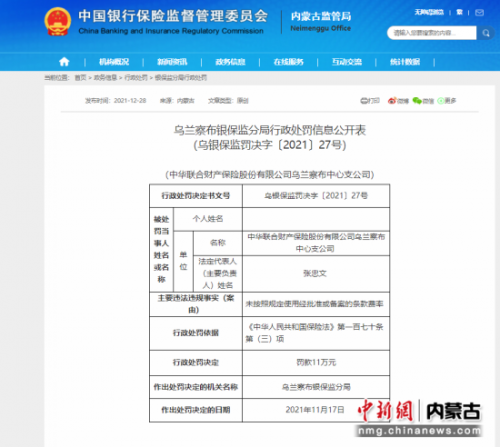Click the print icon
Image resolution: width=500 pixels, height=447 pixels.
(364, 101)
